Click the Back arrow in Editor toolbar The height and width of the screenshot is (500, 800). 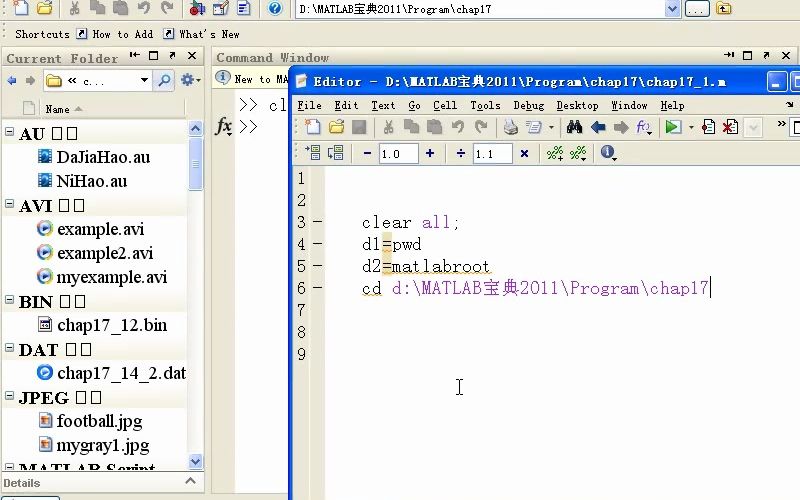(x=598, y=127)
